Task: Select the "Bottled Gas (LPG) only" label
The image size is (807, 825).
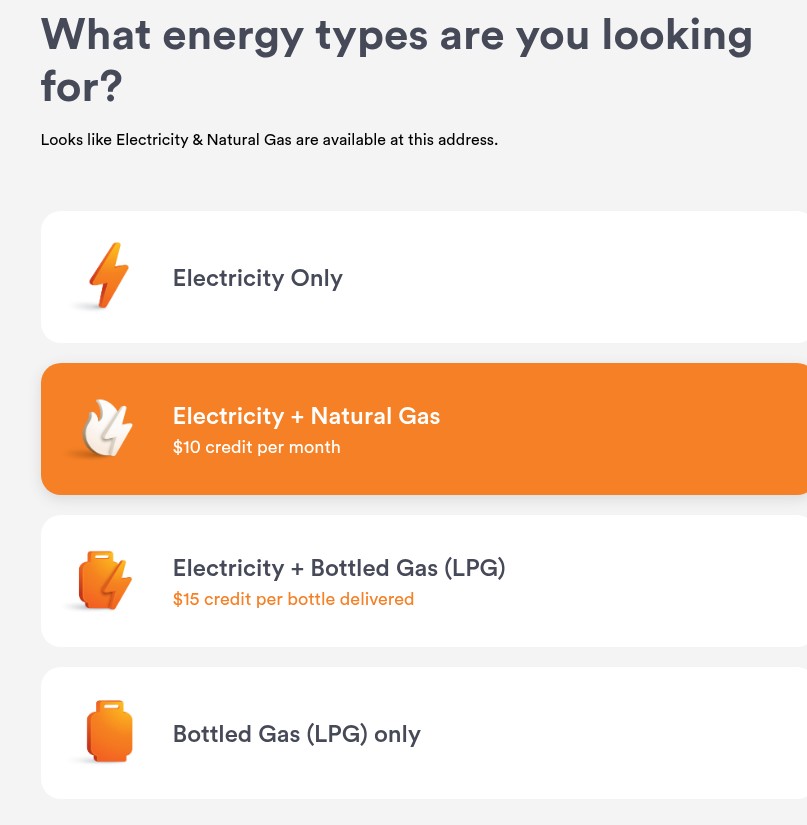Action: (296, 734)
